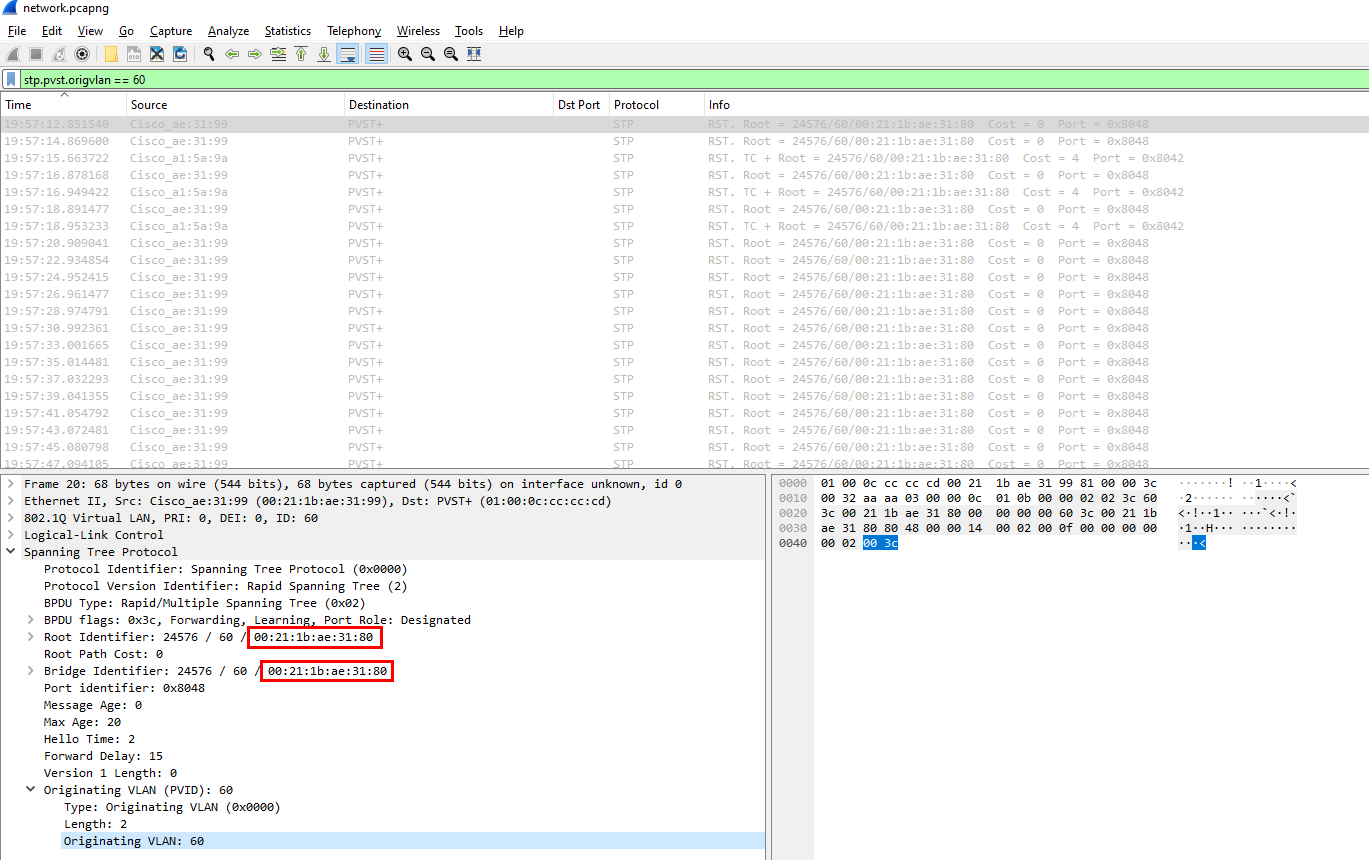
Task: Reload the capture file
Action: (180, 54)
